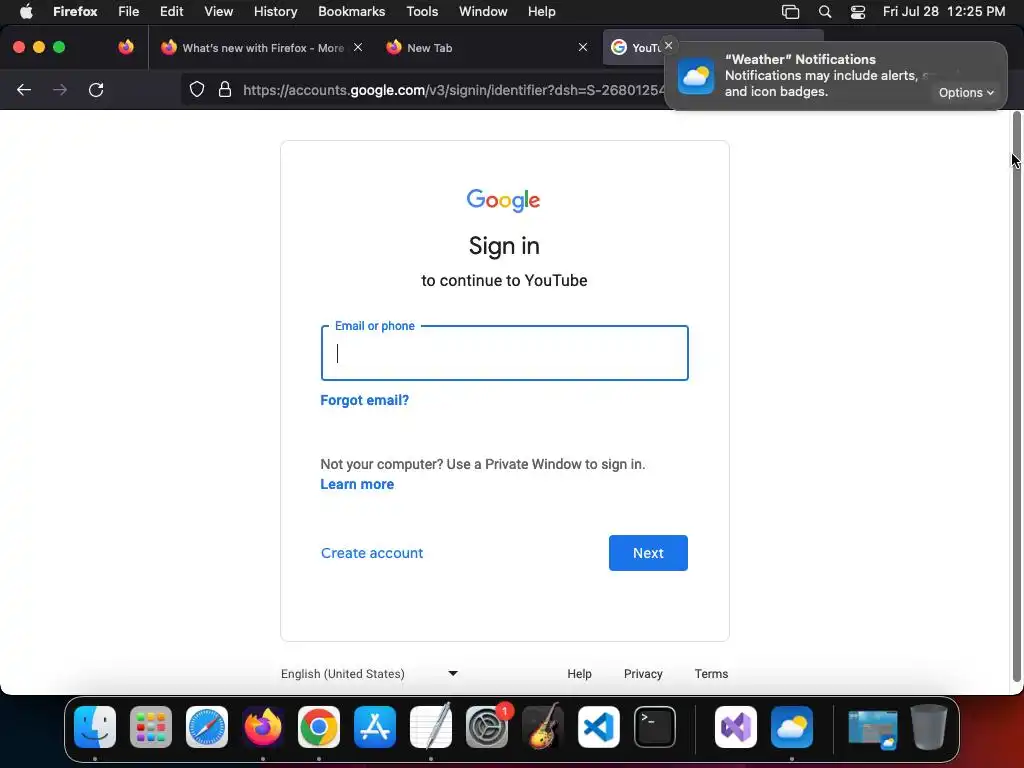Open the Firefox application menu
Screen dimensions: 1024x768
pos(75,12)
